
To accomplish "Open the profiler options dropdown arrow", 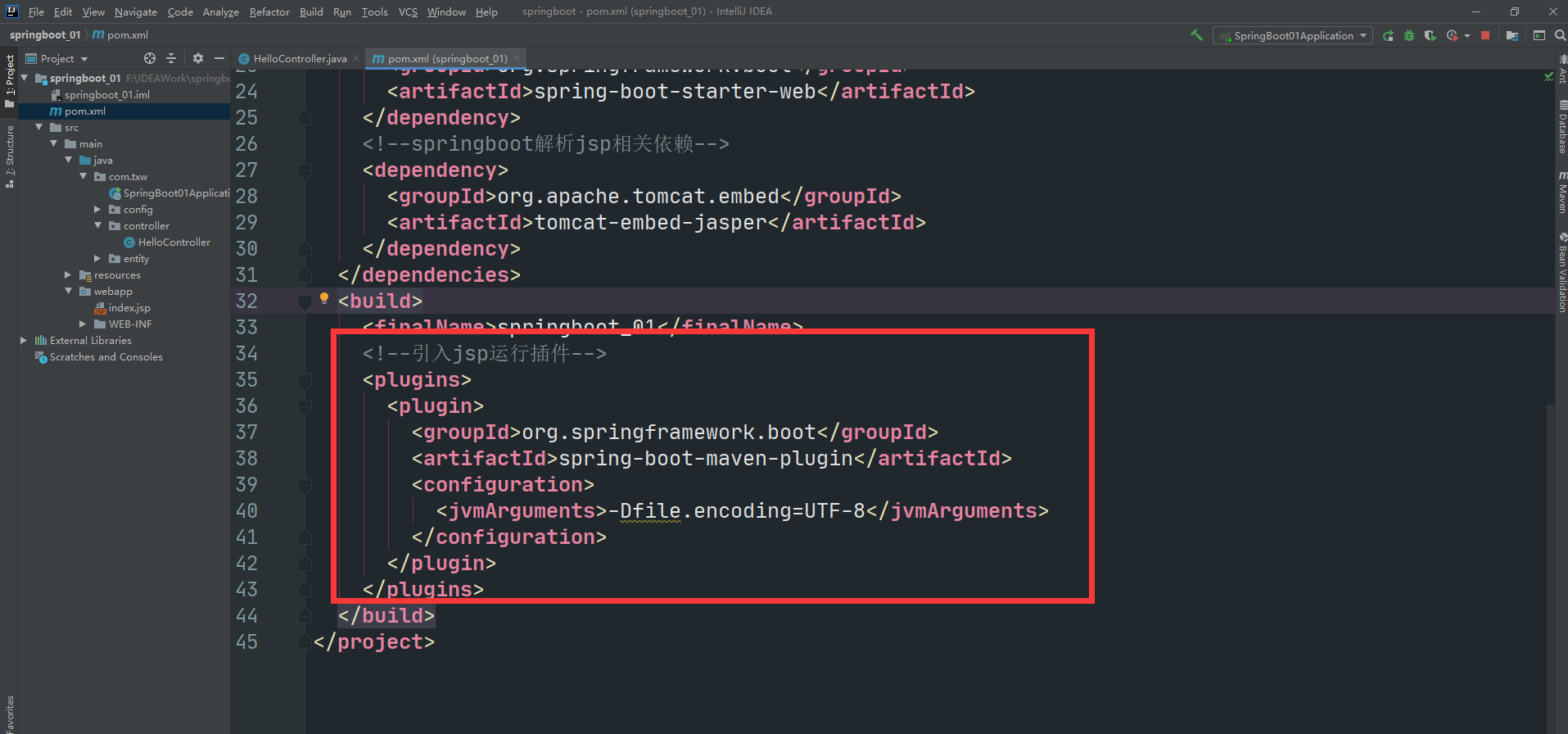I will pyautogui.click(x=1467, y=35).
